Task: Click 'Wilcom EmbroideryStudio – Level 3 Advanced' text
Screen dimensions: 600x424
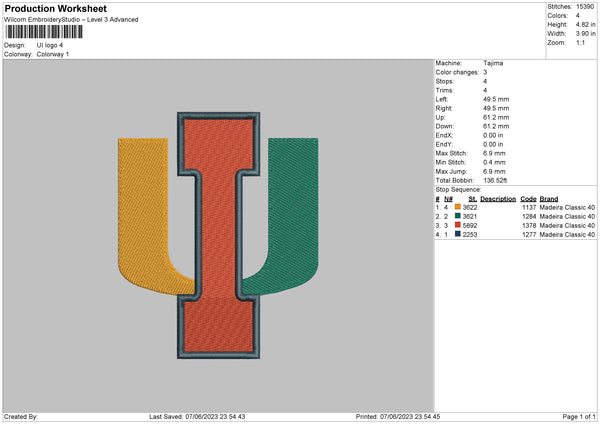Action: (x=71, y=20)
